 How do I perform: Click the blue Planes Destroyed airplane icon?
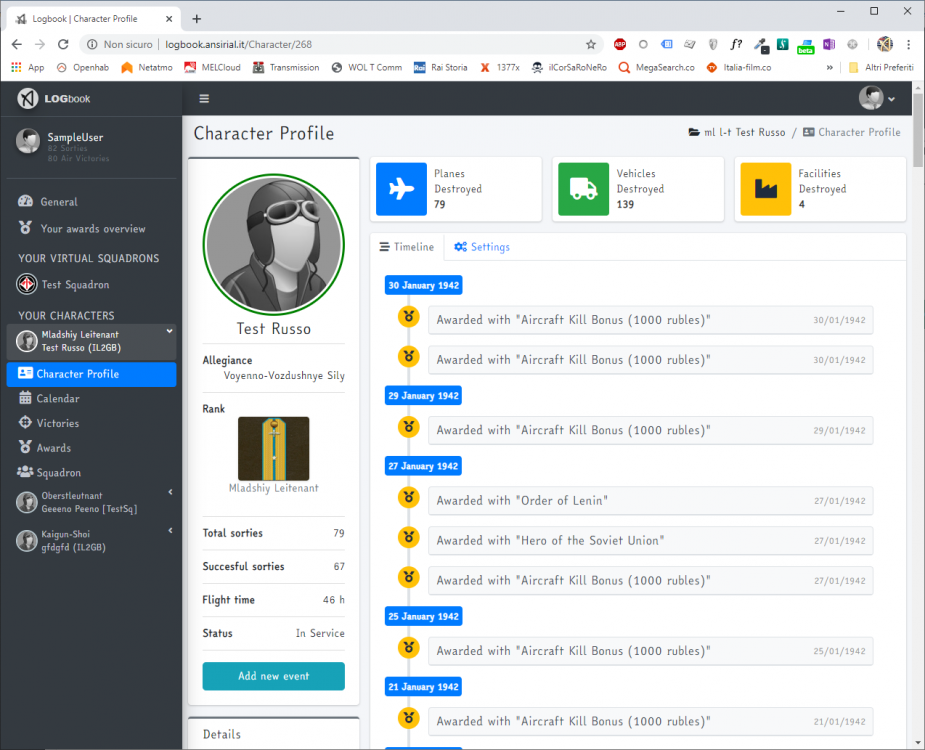click(401, 189)
